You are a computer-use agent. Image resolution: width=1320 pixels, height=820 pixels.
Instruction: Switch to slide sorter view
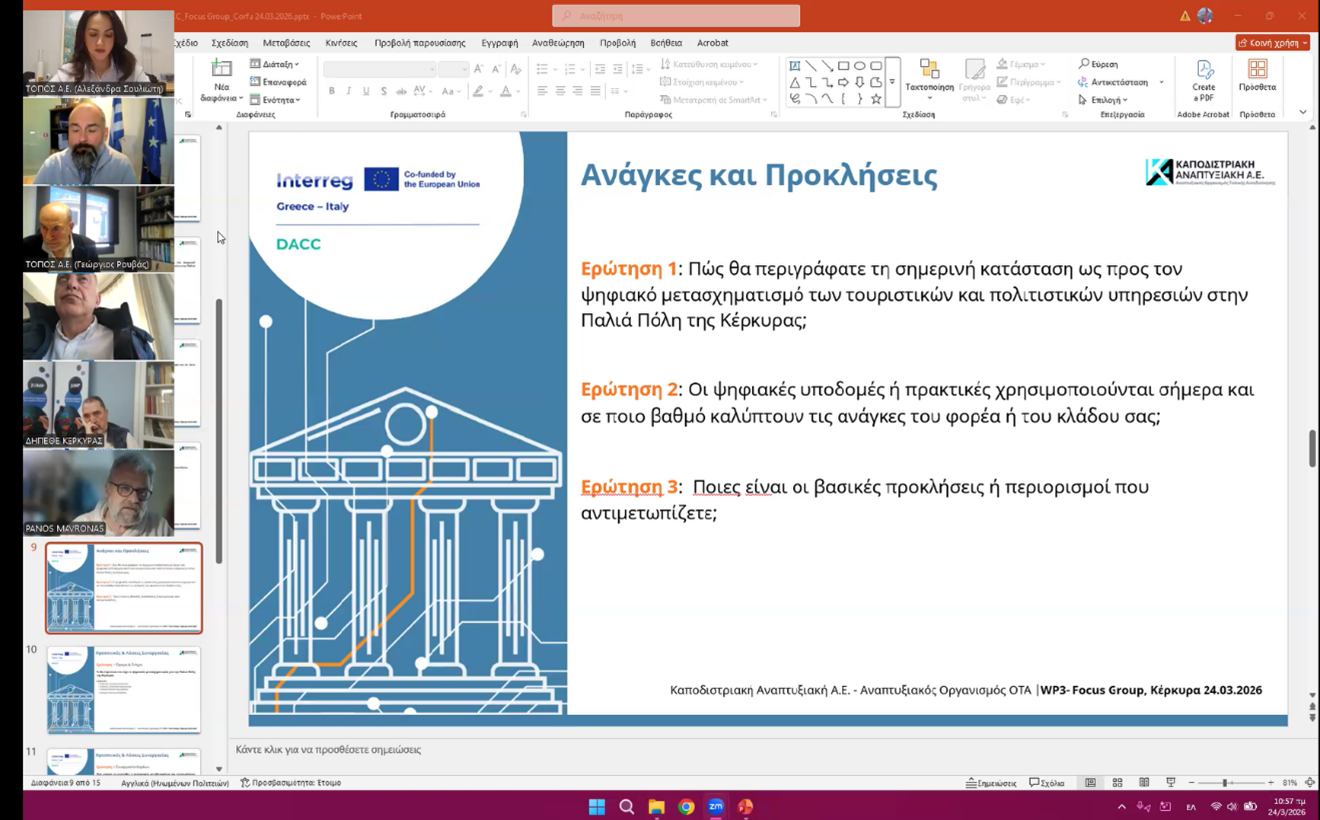1117,783
